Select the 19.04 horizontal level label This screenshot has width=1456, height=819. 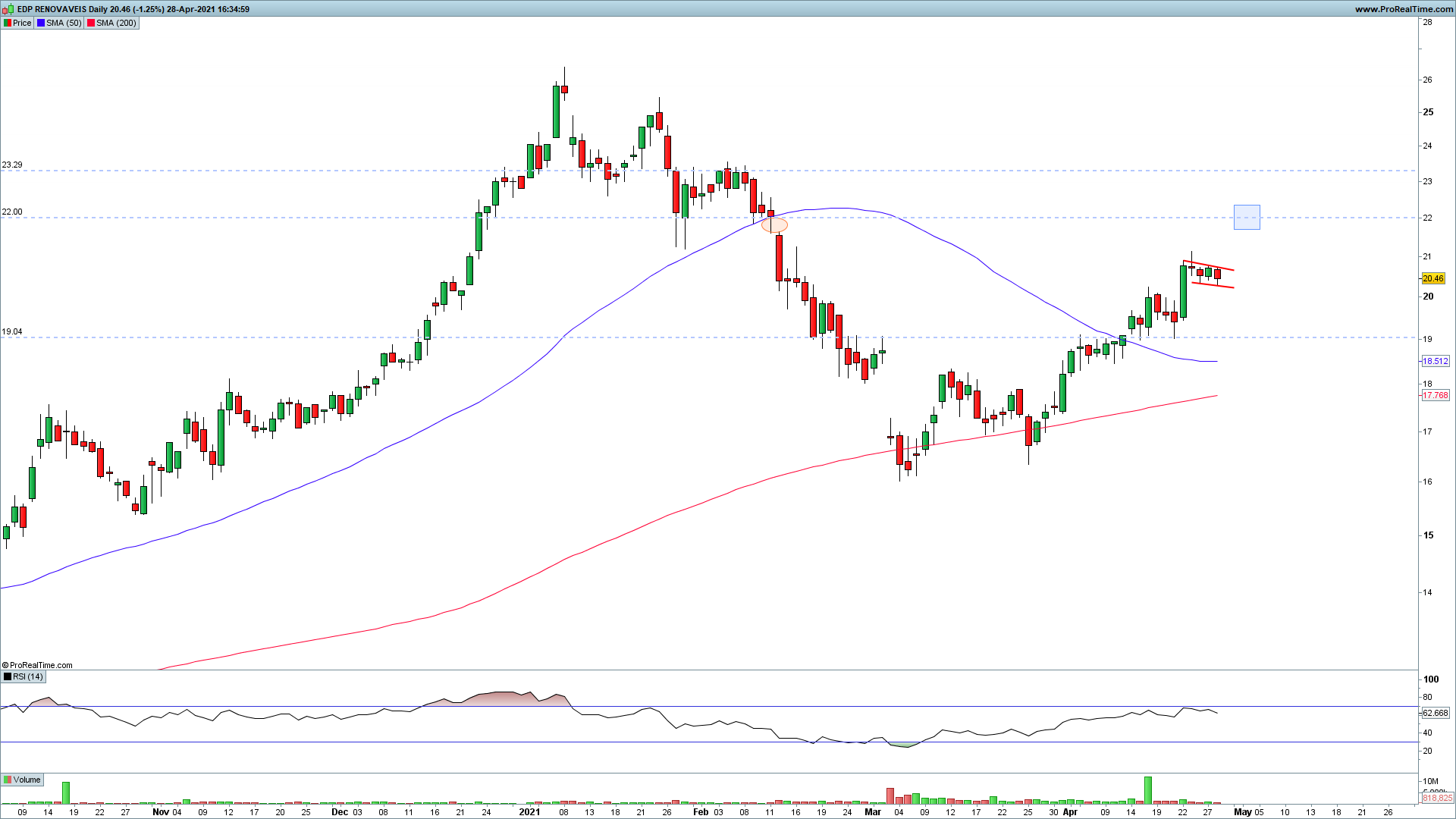pyautogui.click(x=12, y=331)
